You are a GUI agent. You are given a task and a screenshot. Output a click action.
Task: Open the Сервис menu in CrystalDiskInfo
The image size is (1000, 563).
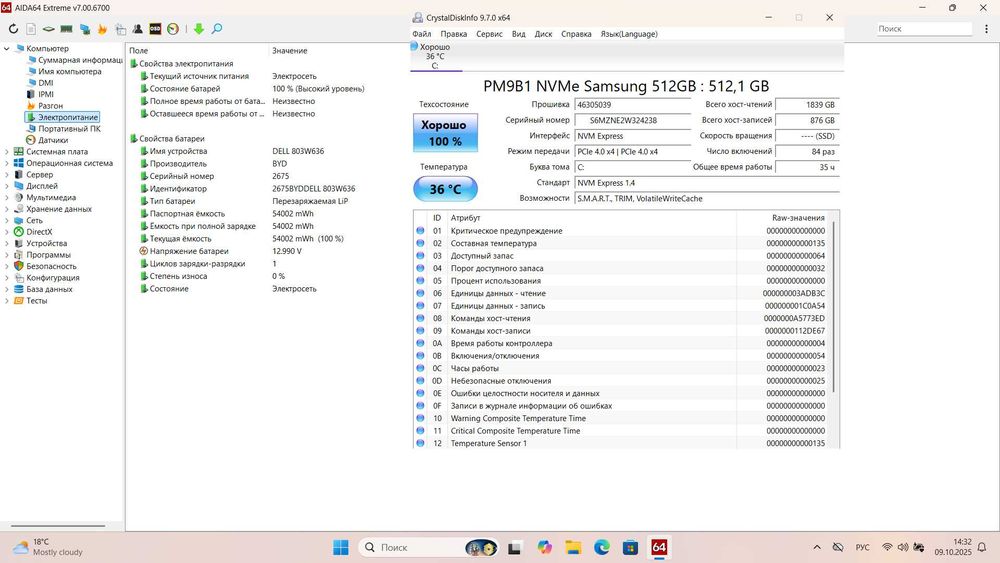(489, 34)
